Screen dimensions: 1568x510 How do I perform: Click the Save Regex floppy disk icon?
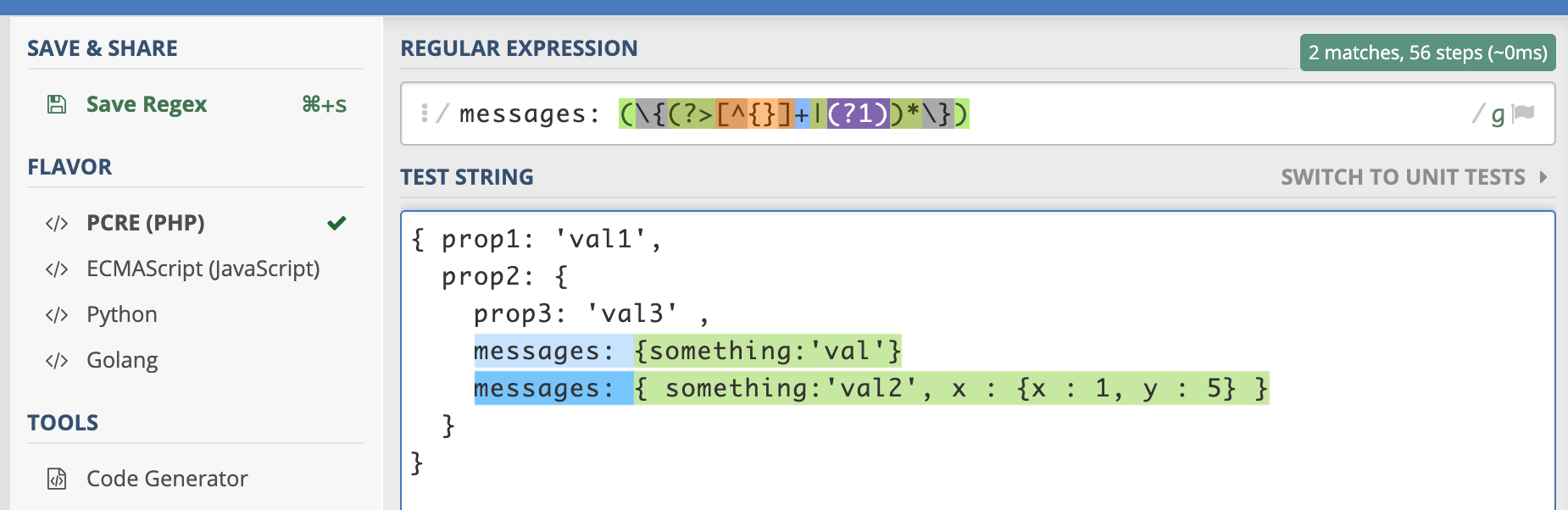point(55,103)
